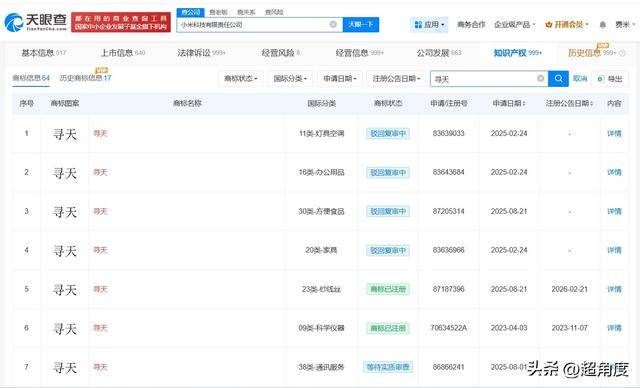
Task: Click application number 86866241
Action: click(448, 367)
